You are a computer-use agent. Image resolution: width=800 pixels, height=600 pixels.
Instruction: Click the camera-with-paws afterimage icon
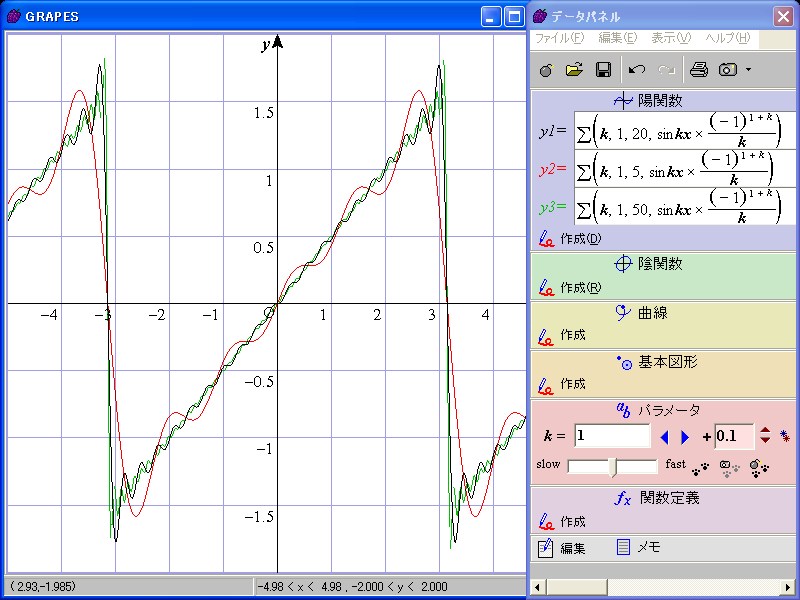click(x=730, y=465)
